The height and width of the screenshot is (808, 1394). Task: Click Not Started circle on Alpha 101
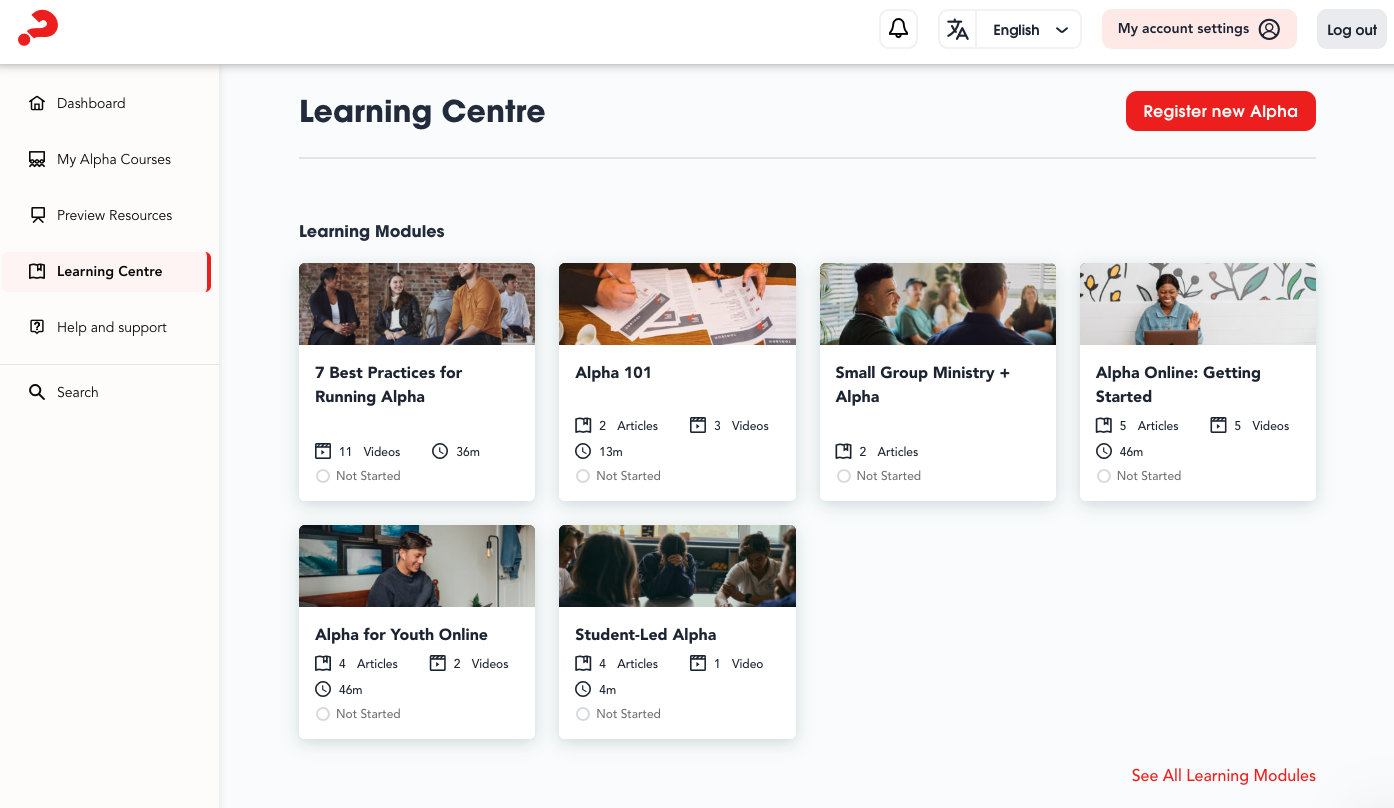click(x=583, y=476)
